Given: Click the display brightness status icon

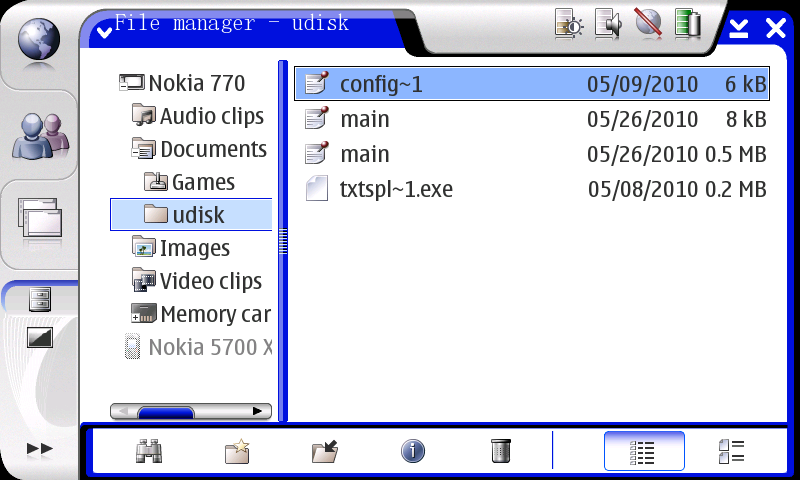Looking at the screenshot, I should pyautogui.click(x=569, y=24).
